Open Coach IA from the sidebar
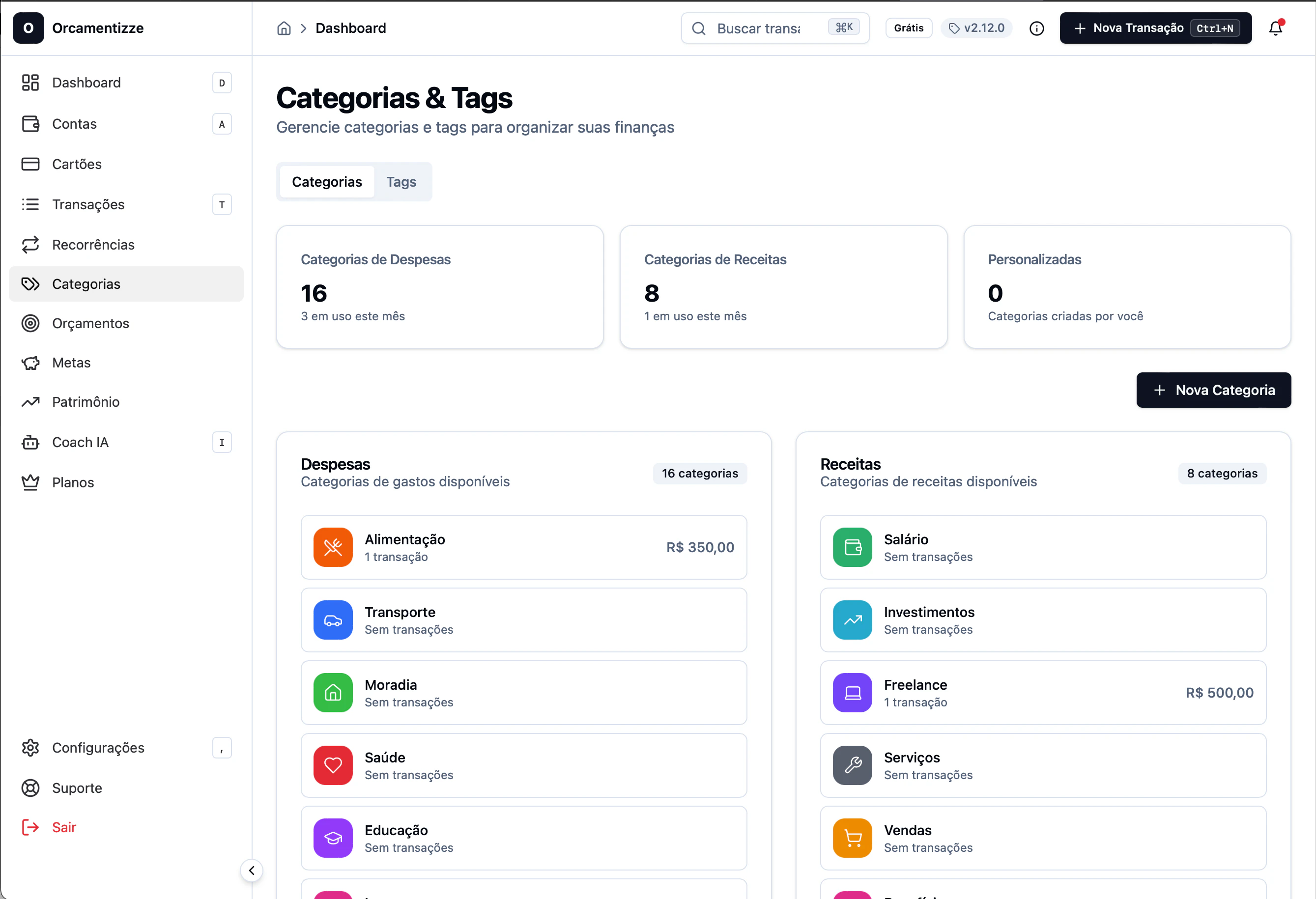1316x899 pixels. point(80,442)
